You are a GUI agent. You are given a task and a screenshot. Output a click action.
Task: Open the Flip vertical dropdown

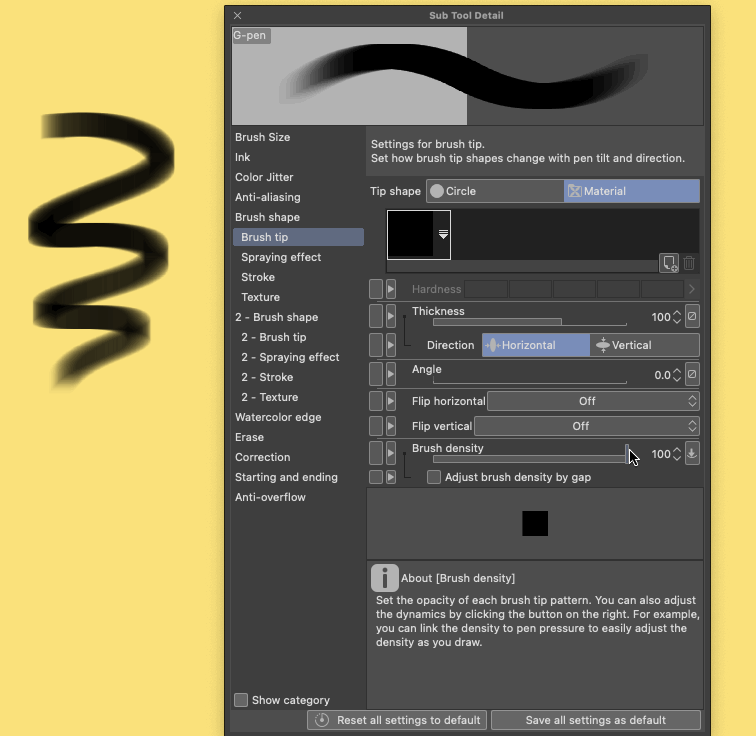click(587, 426)
